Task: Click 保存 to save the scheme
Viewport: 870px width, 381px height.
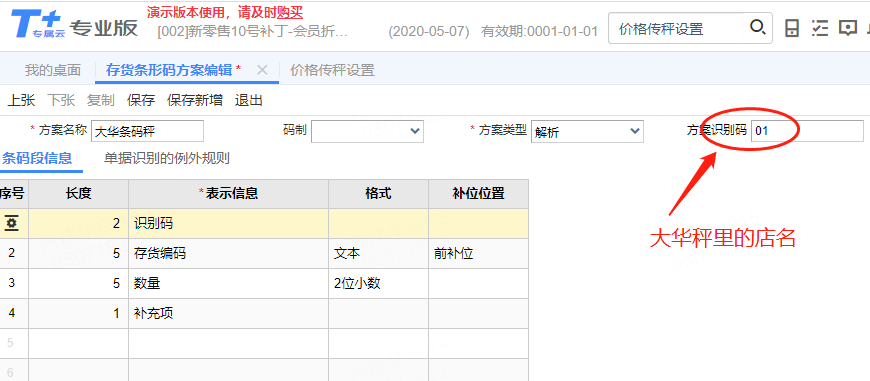Action: (141, 100)
